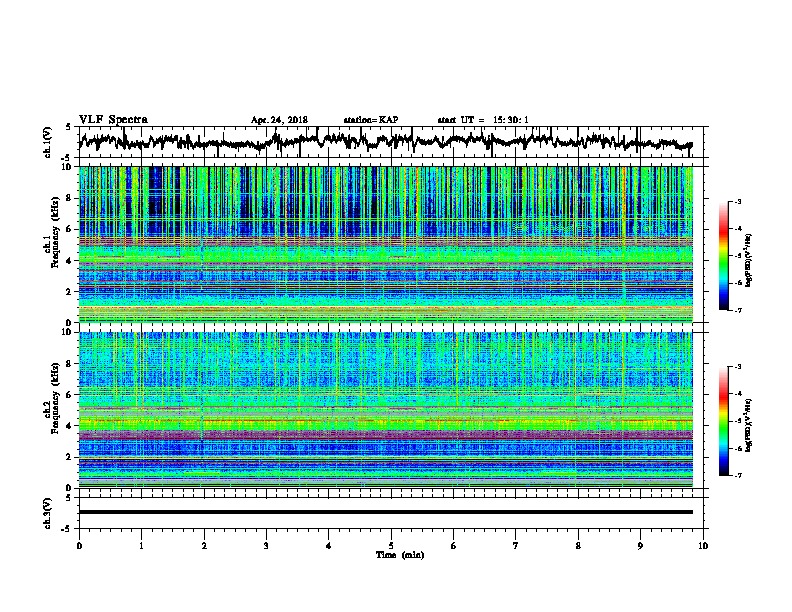Click the ch.2 spectrogram image
This screenshot has width=792, height=612.
click(x=385, y=410)
